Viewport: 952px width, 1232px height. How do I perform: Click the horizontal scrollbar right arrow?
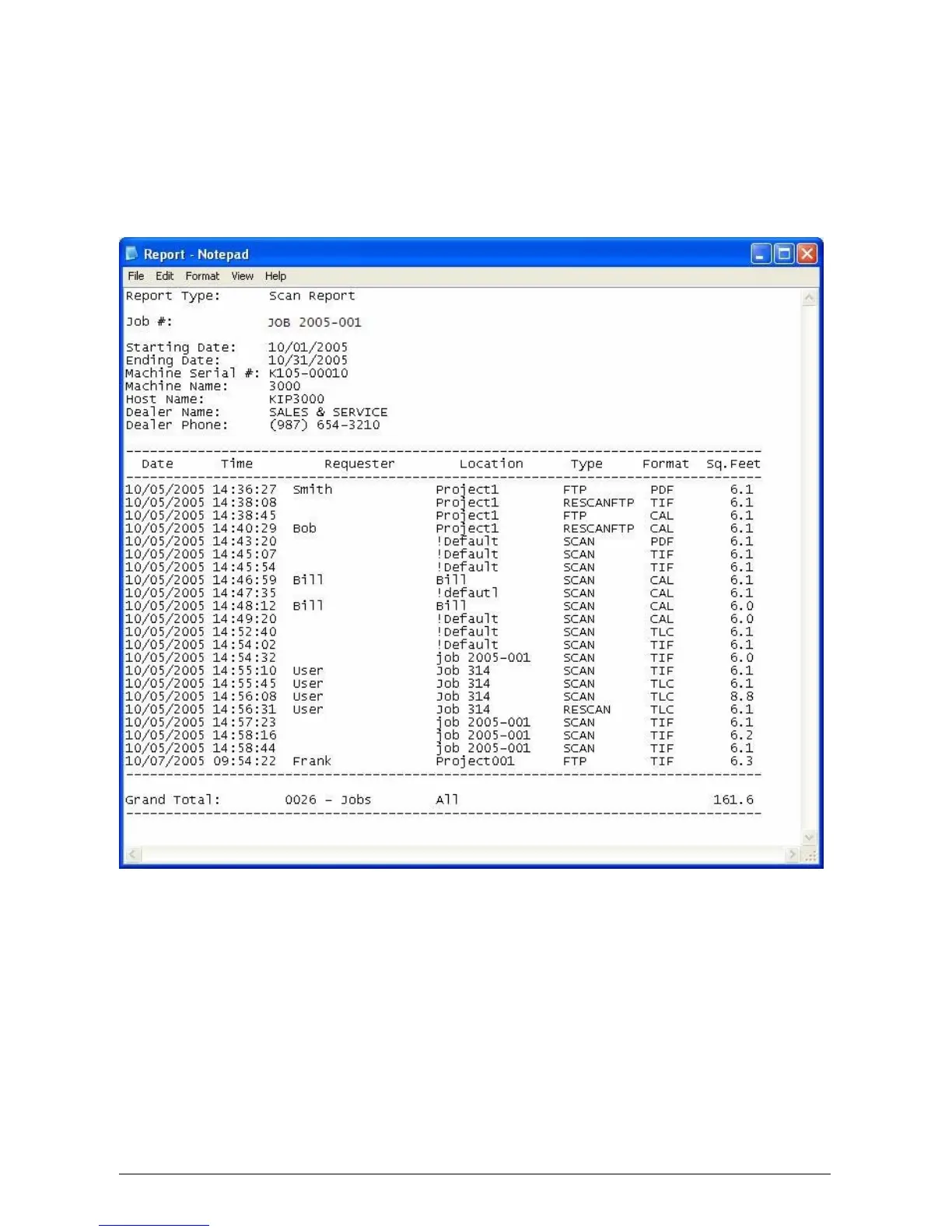(793, 855)
